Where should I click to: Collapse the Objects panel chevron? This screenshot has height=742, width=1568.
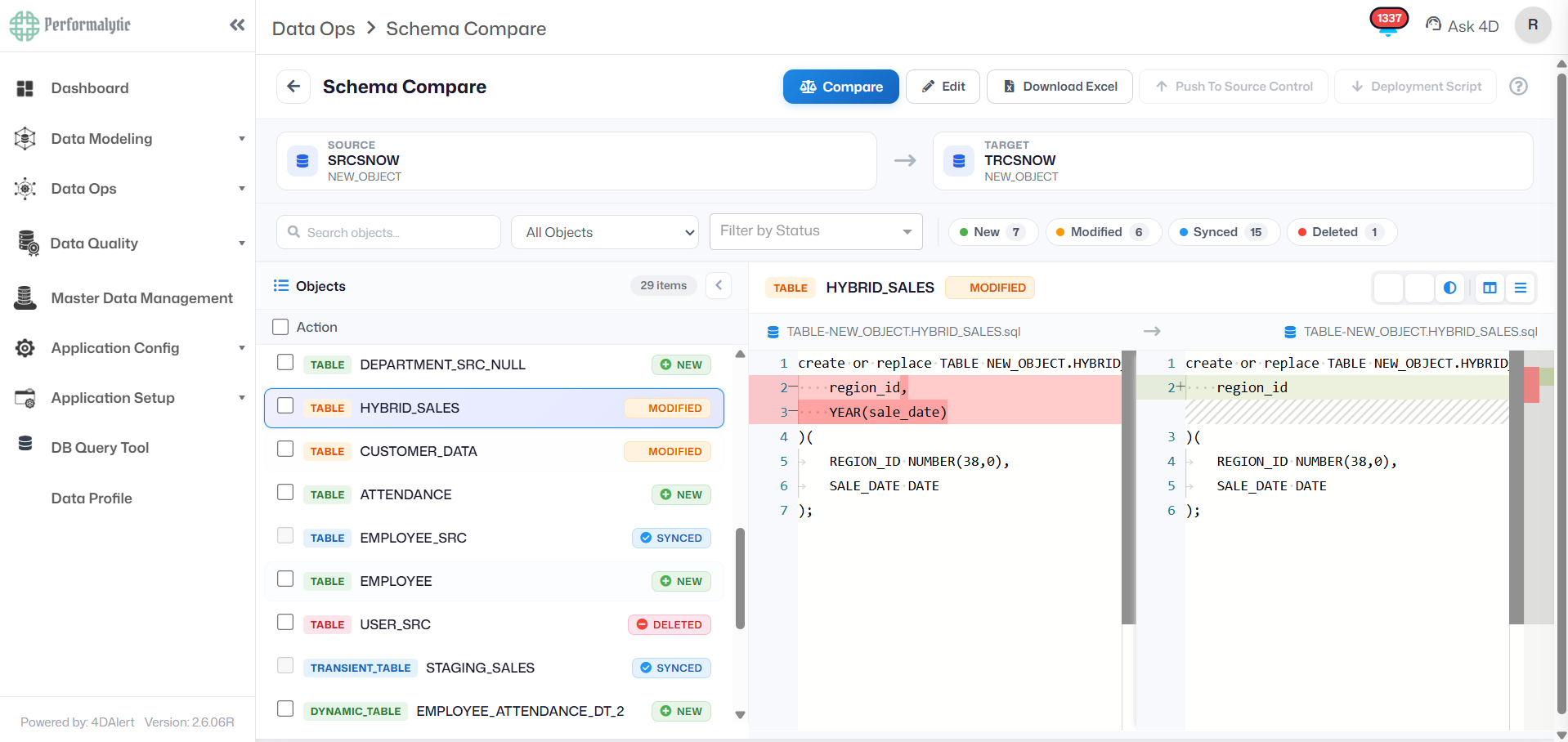tap(719, 285)
